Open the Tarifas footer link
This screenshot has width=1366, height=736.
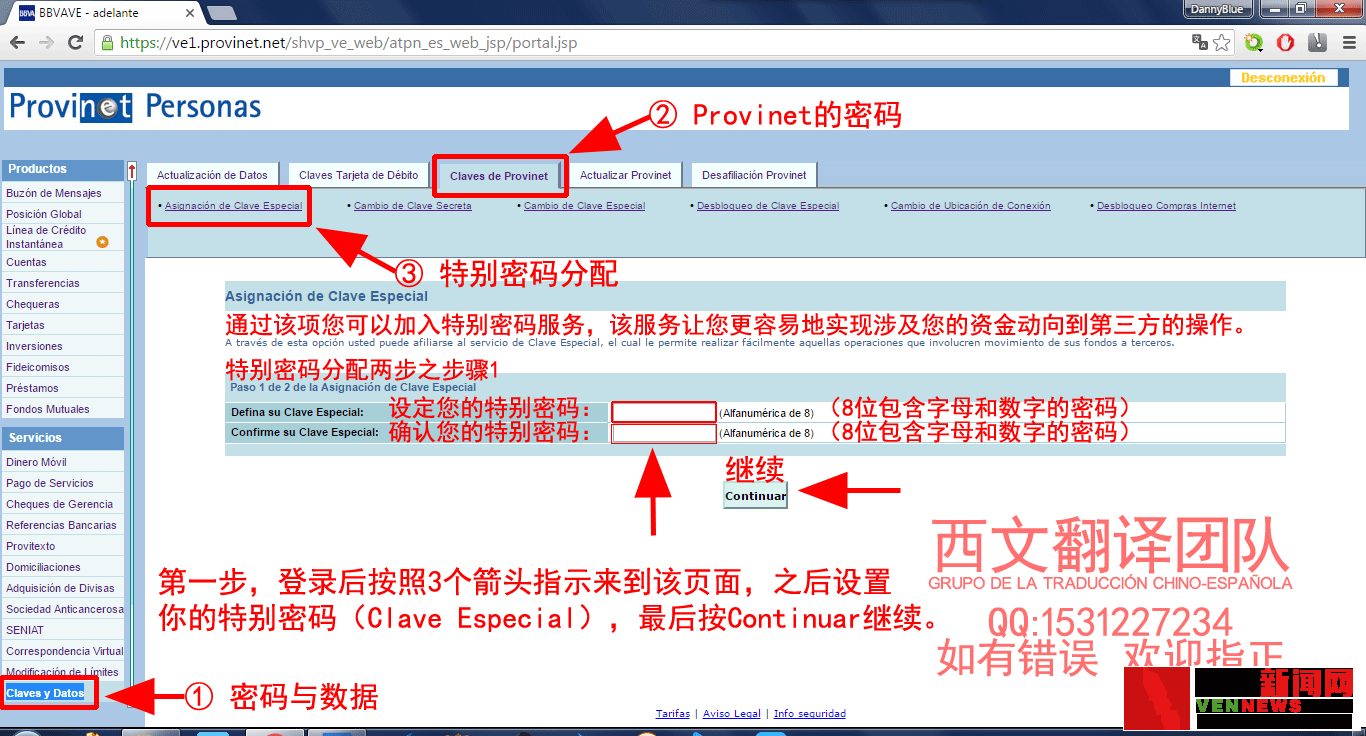pyautogui.click(x=672, y=714)
